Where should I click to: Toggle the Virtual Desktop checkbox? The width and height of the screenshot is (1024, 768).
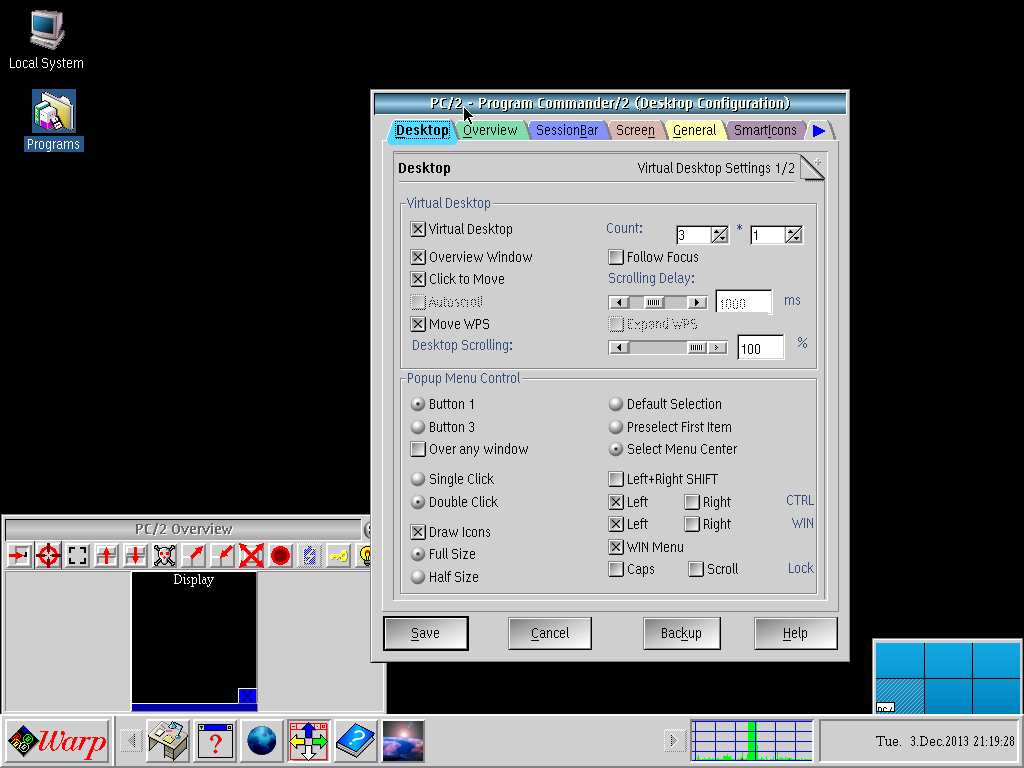(418, 229)
